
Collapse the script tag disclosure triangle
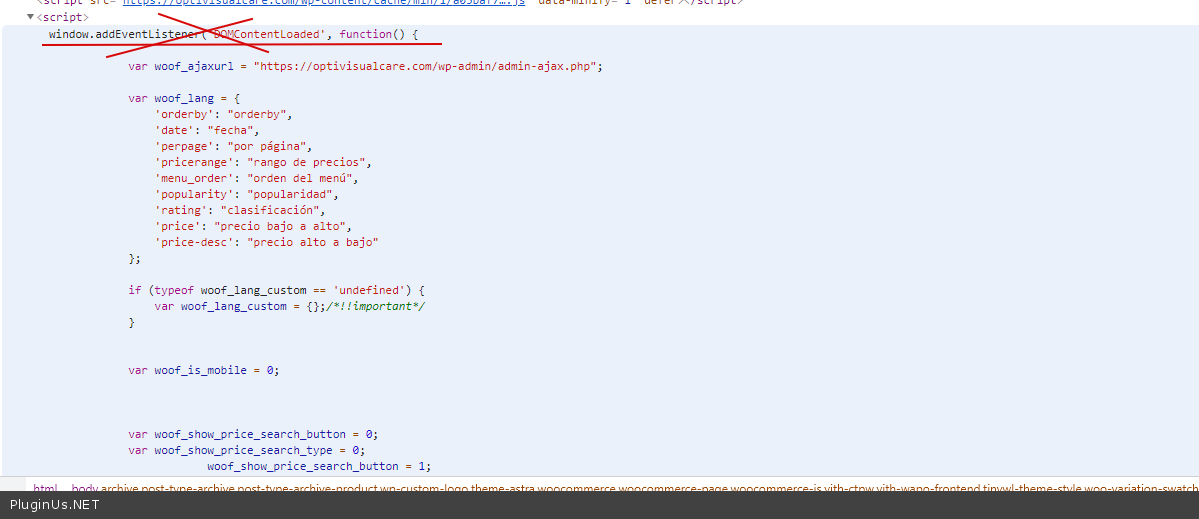[30, 17]
